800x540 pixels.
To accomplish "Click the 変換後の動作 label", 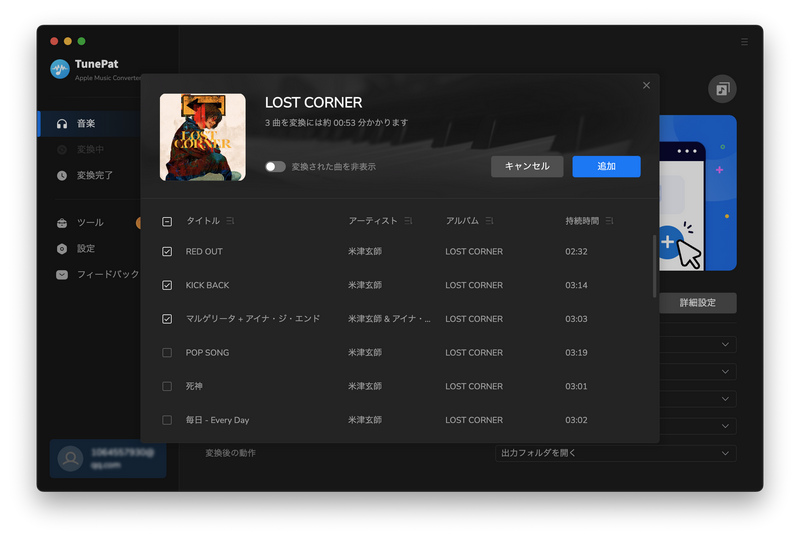I will pos(230,453).
